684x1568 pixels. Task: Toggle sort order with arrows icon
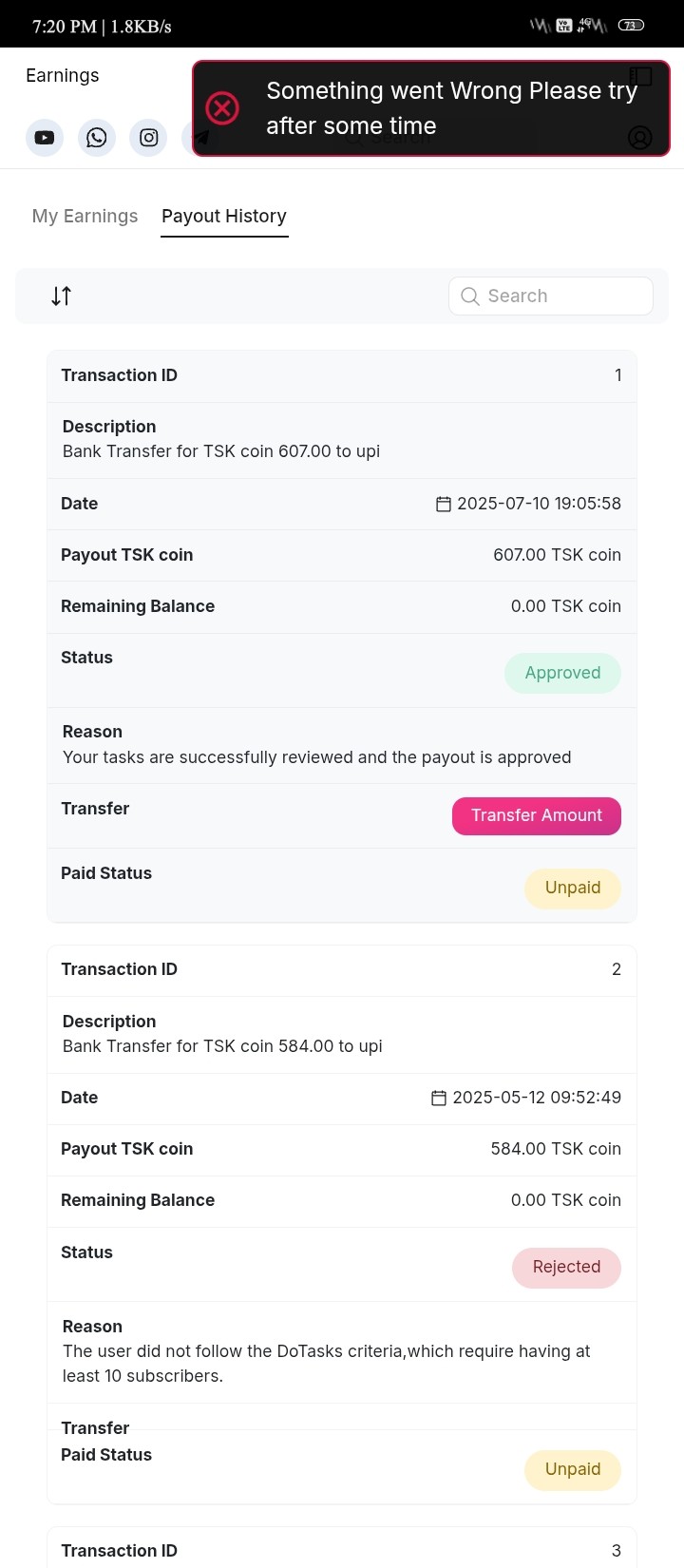click(x=61, y=296)
